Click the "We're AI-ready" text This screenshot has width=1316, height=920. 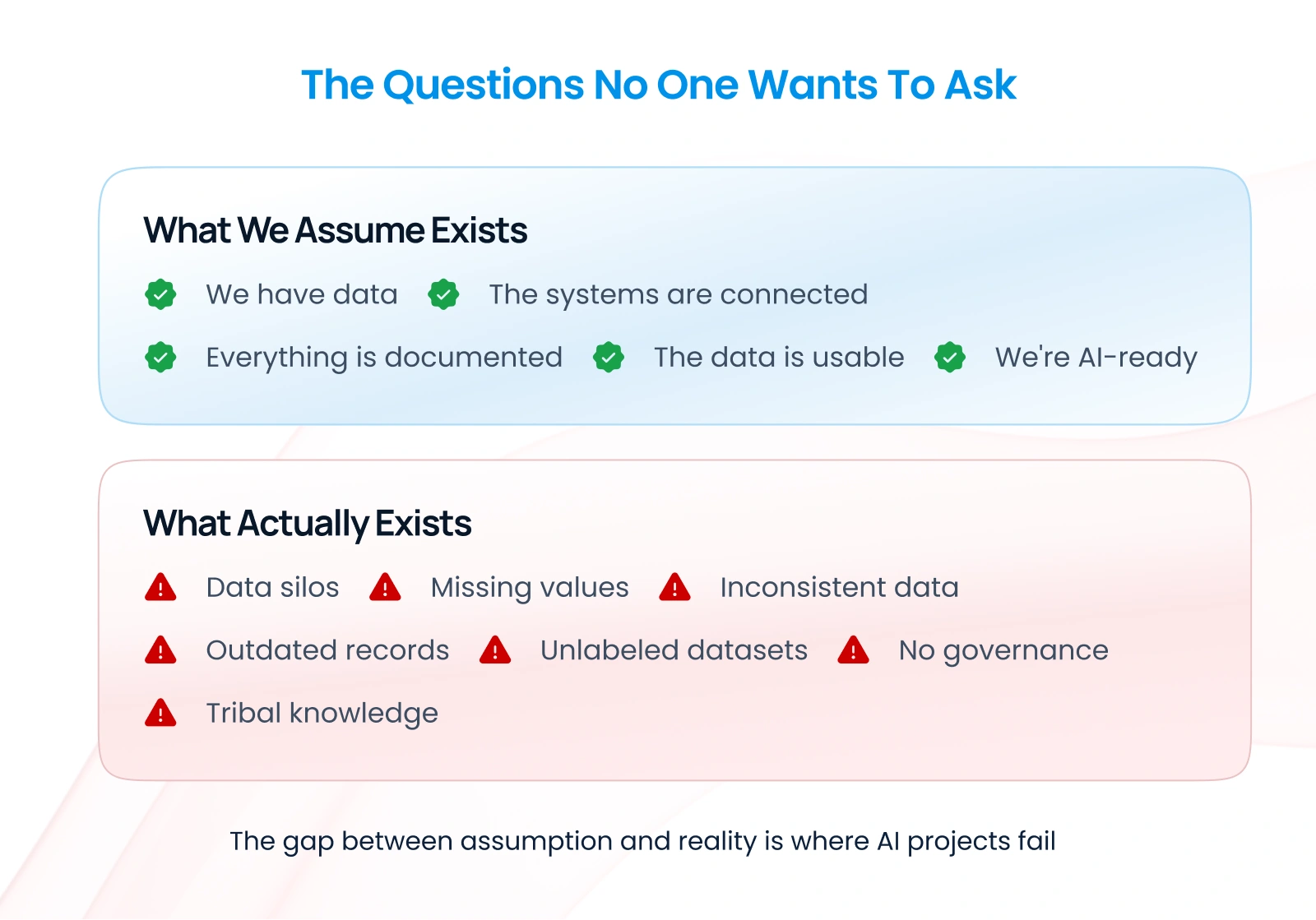1096,358
